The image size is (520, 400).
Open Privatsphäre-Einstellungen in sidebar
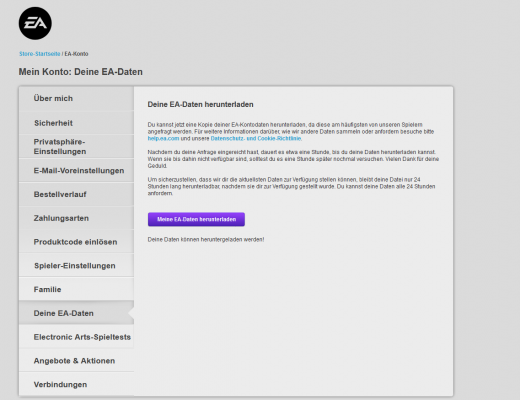tap(76, 147)
